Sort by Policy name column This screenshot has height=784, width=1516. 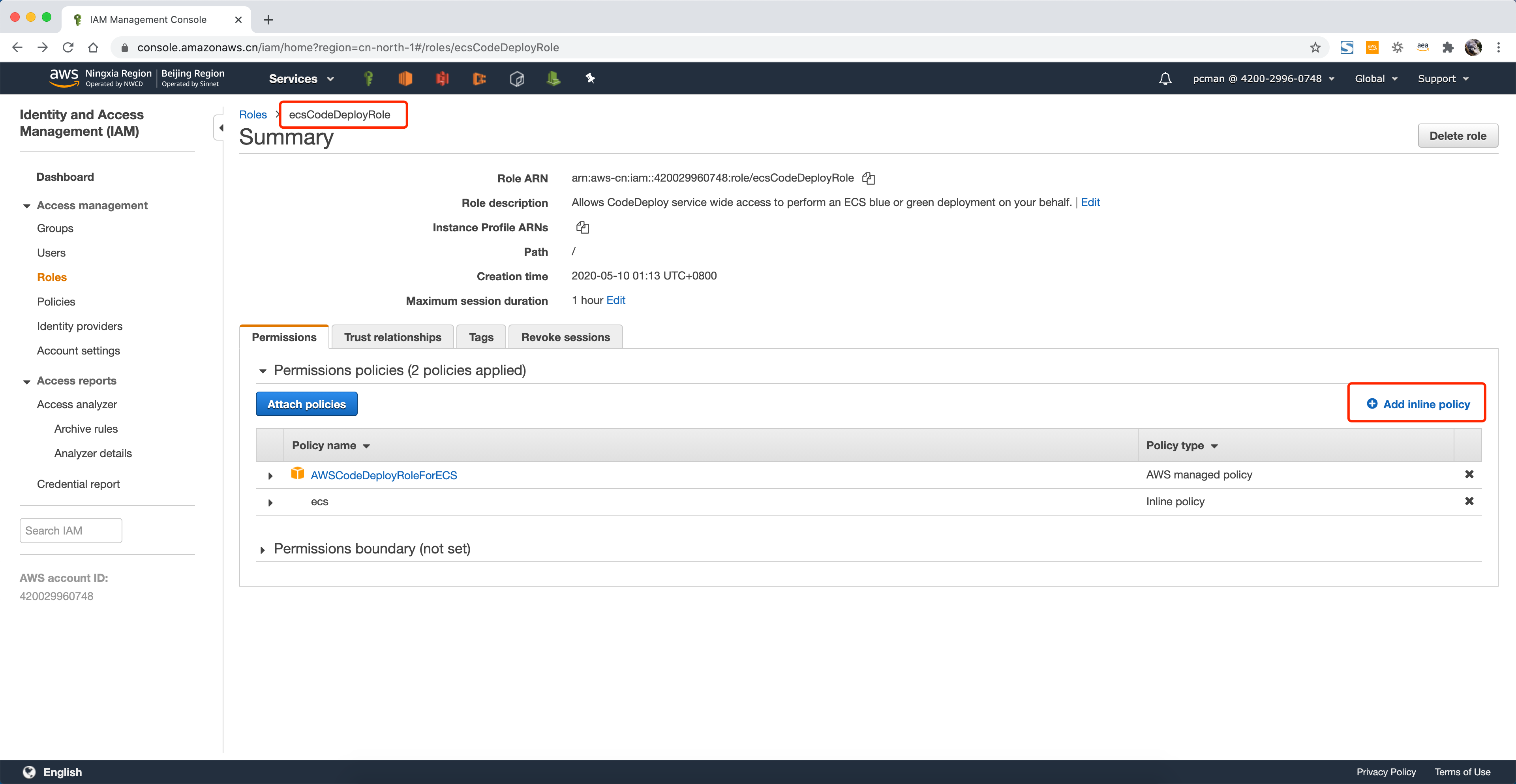[x=331, y=446]
